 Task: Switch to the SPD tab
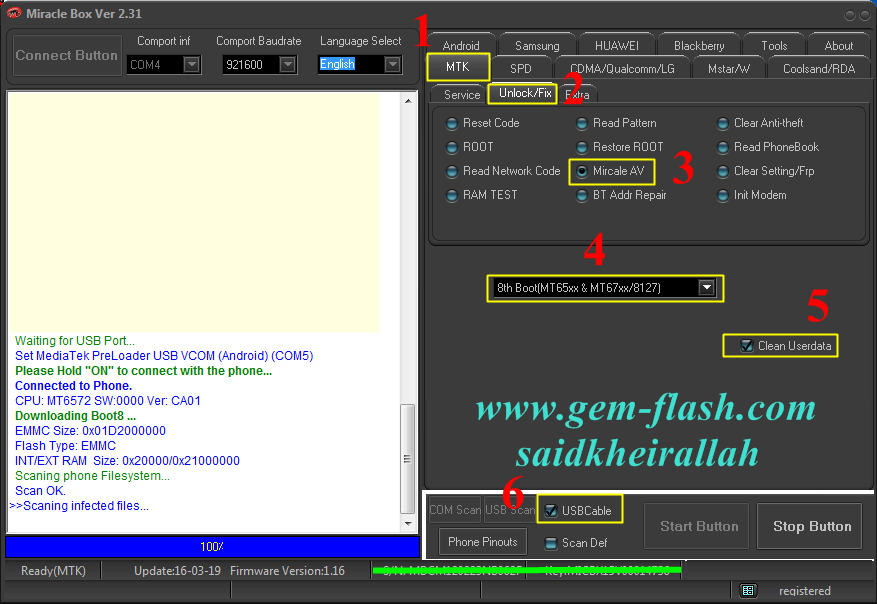[521, 68]
